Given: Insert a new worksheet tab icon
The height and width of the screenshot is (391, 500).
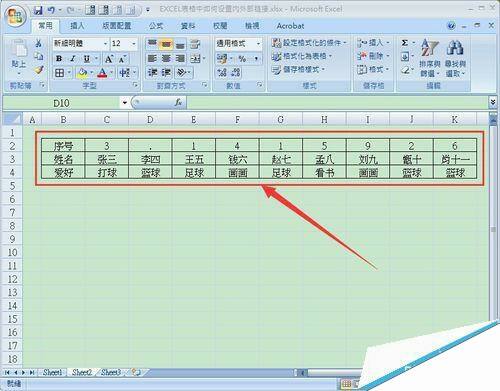Looking at the screenshot, I should (136, 372).
